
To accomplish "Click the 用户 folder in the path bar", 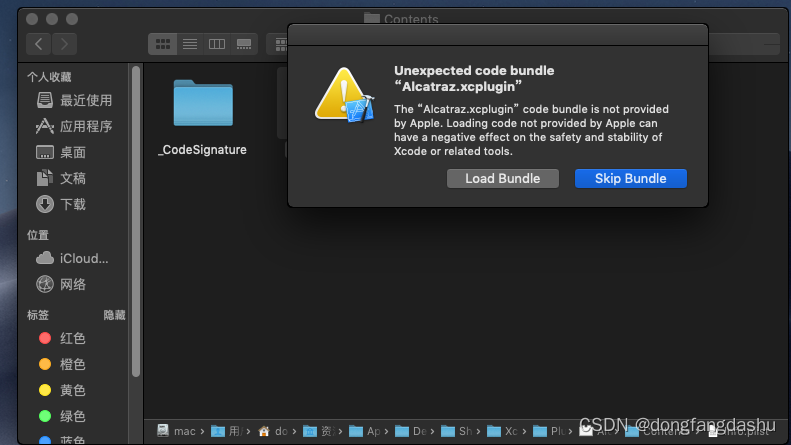I will [227, 431].
